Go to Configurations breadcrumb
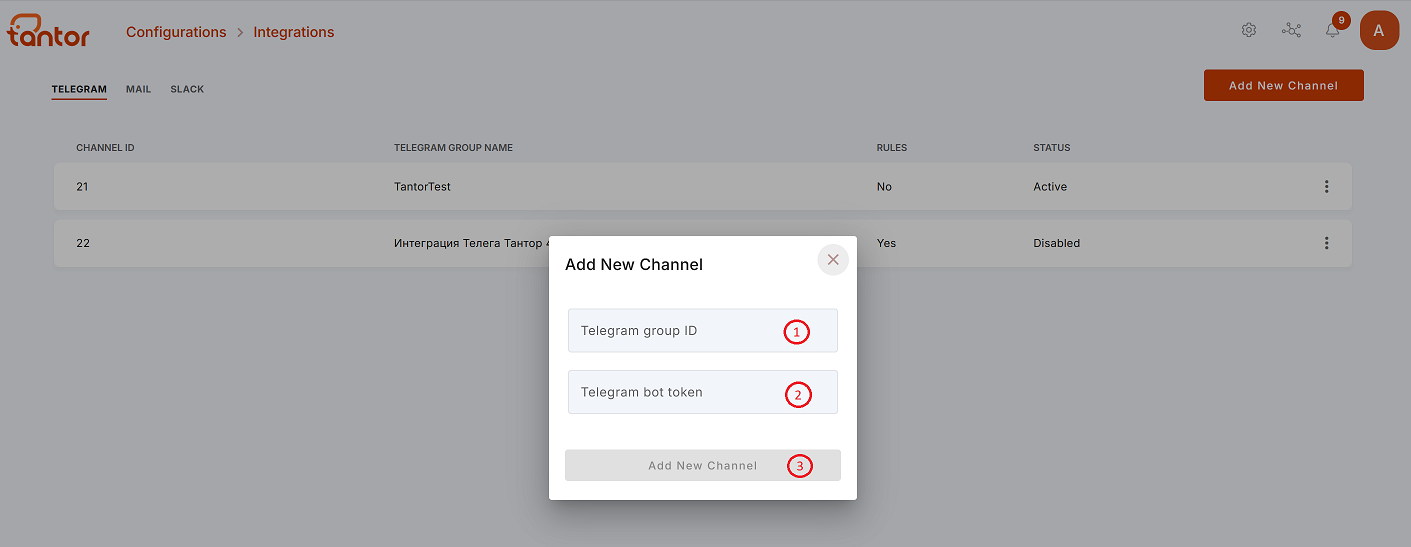 tap(176, 32)
